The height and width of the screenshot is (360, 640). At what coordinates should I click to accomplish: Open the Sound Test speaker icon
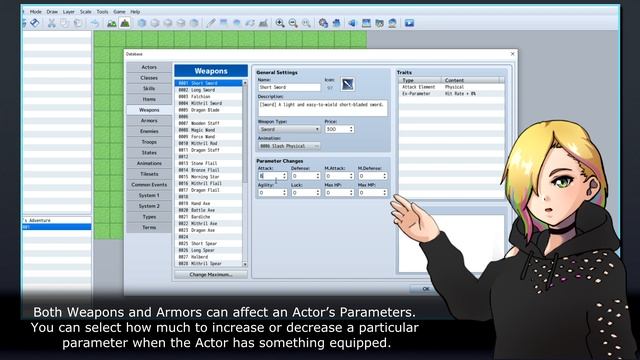click(352, 23)
